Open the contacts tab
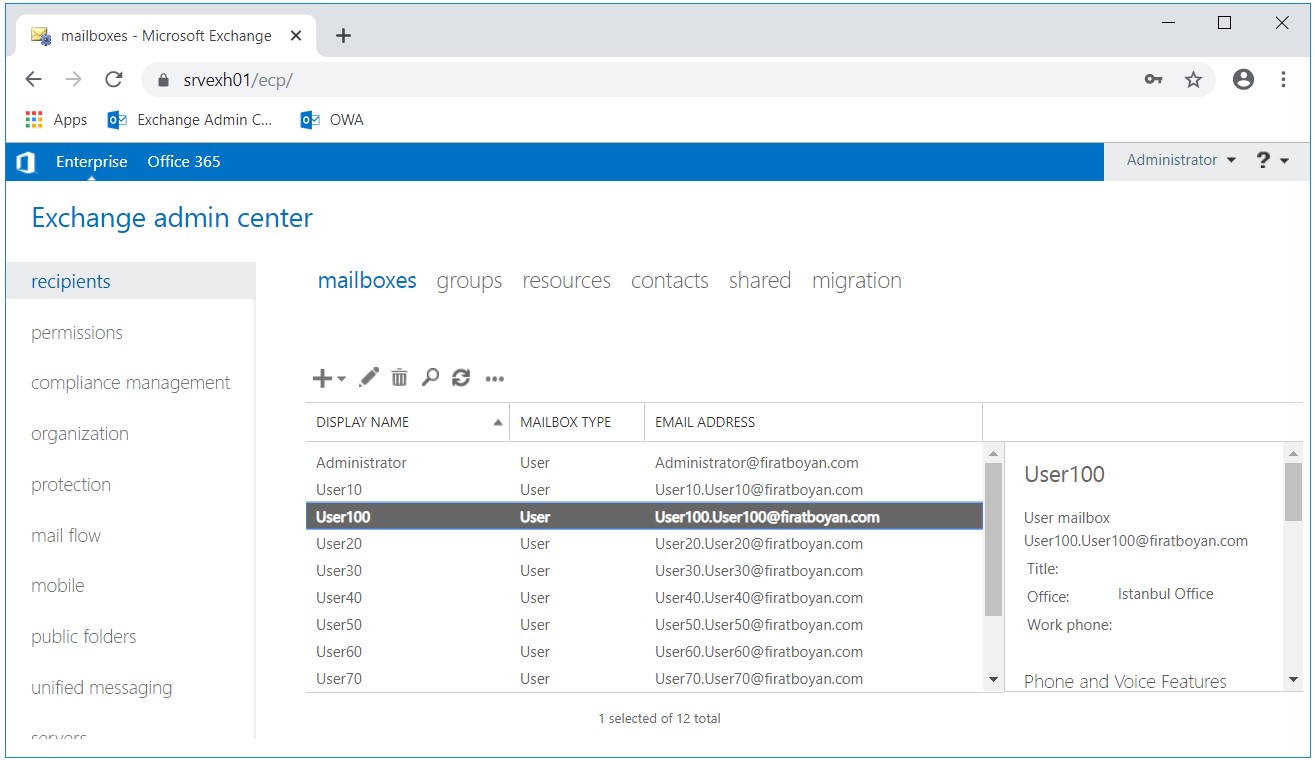The width and height of the screenshot is (1315, 760). tap(670, 281)
